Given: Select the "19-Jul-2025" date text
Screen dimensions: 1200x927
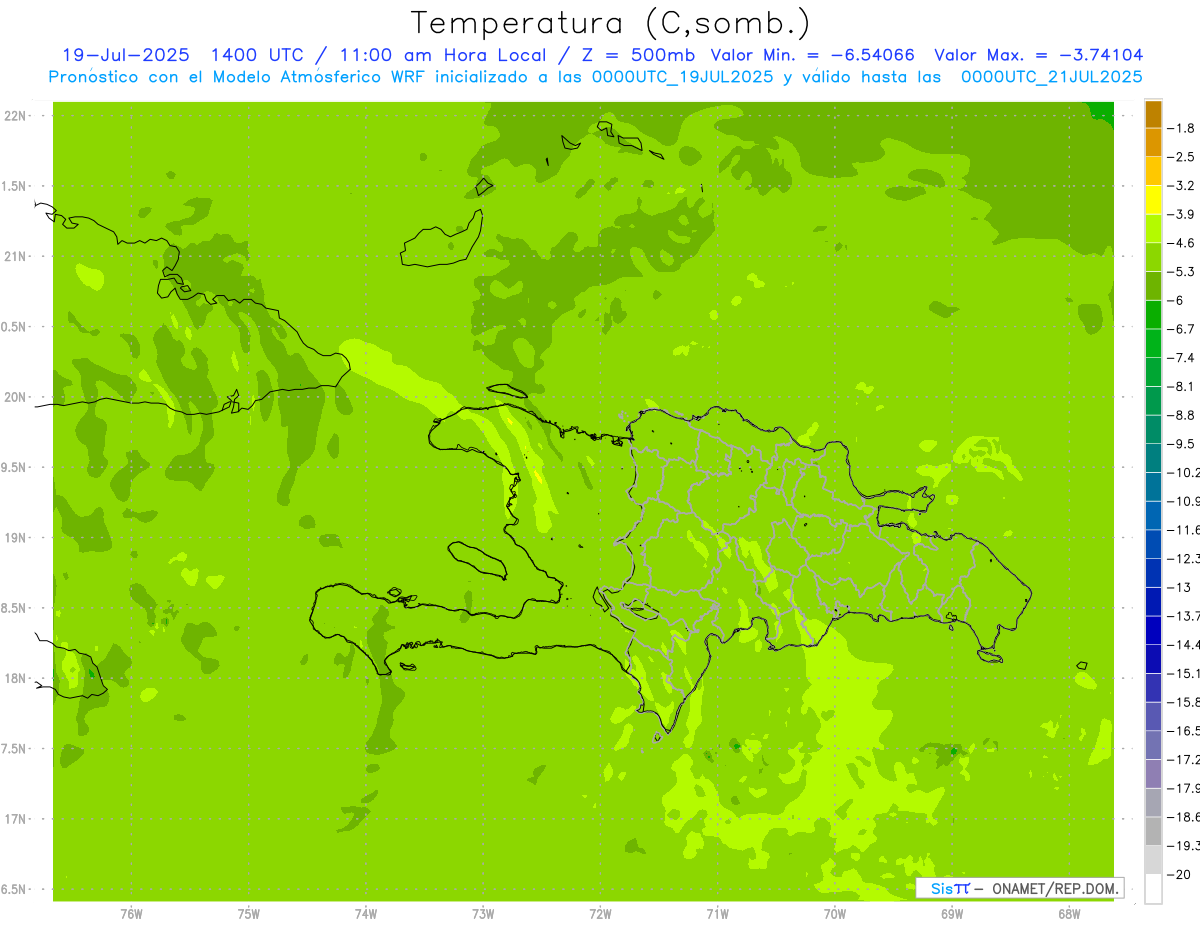Looking at the screenshot, I should click(124, 55).
